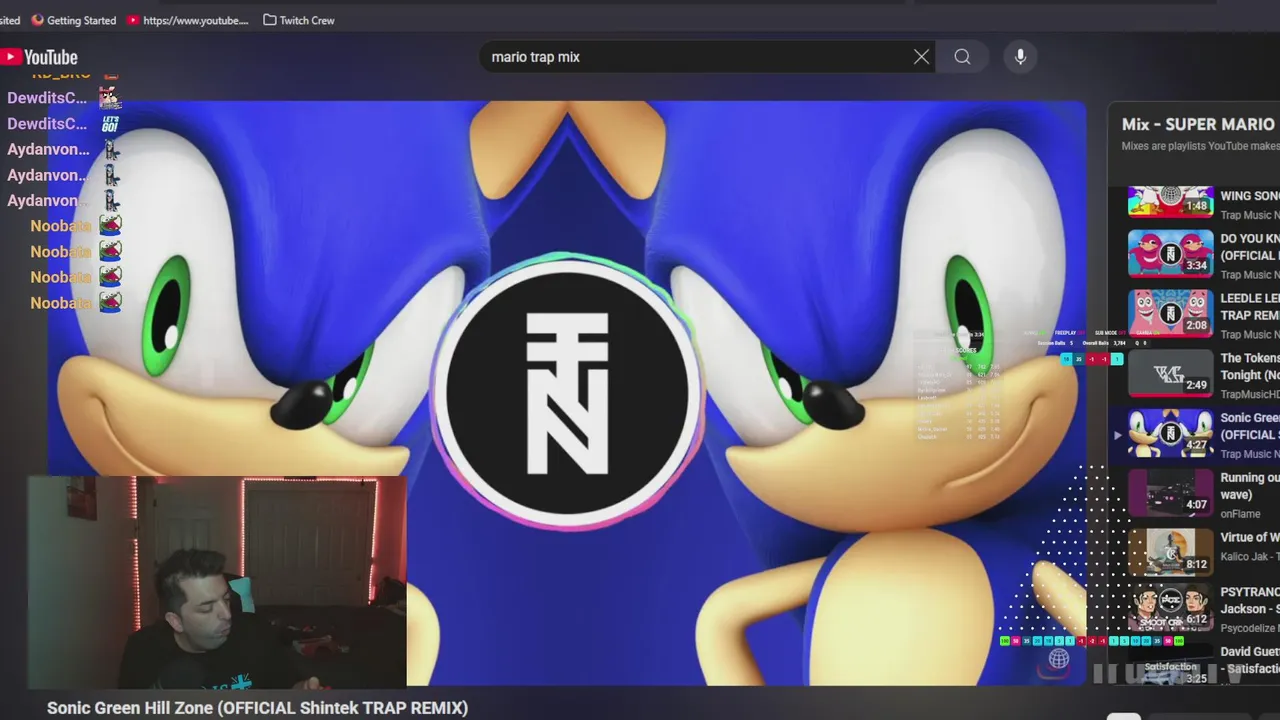Open the Twitch Crew bookmarks folder

click(299, 20)
